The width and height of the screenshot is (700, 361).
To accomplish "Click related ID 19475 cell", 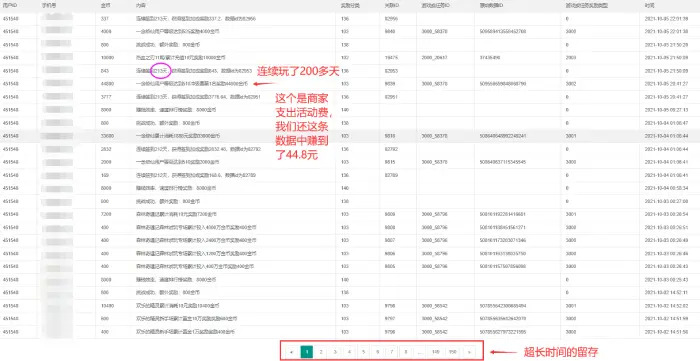I will pos(391,58).
